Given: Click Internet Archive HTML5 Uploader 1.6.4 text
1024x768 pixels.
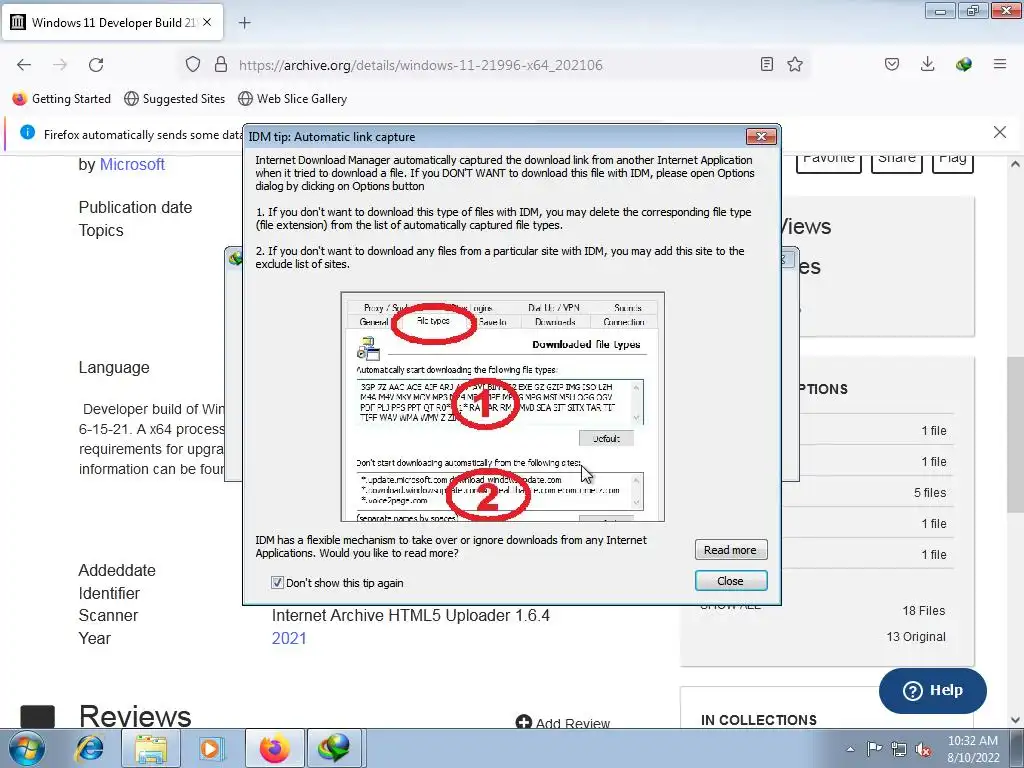Looking at the screenshot, I should tap(411, 616).
